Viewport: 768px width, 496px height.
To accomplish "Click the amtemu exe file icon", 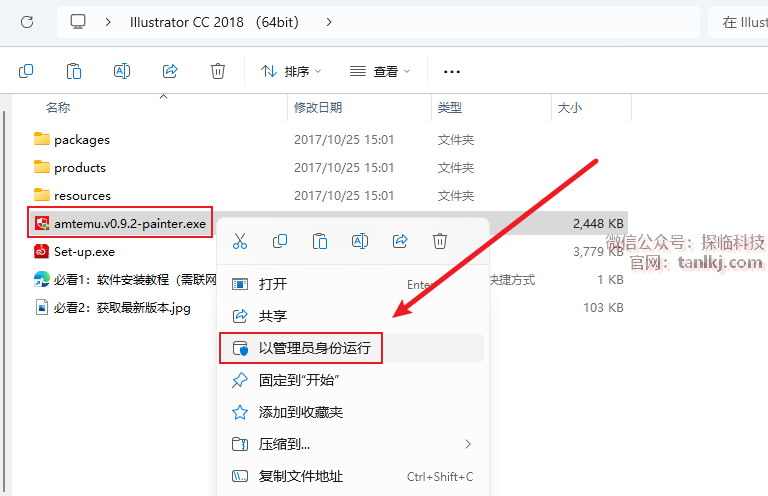I will point(42,223).
